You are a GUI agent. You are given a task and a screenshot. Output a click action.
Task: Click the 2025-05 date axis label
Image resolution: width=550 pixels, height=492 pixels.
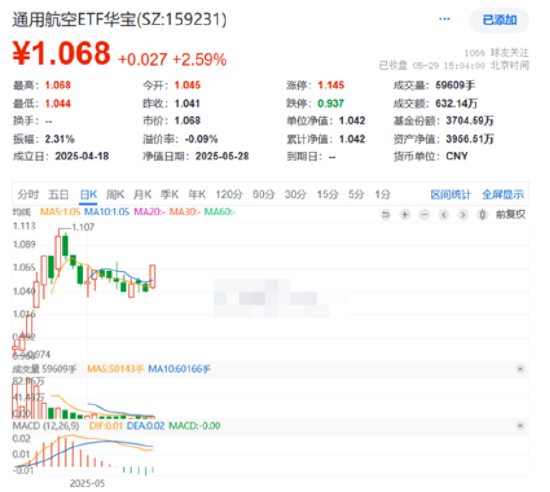pyautogui.click(x=87, y=484)
